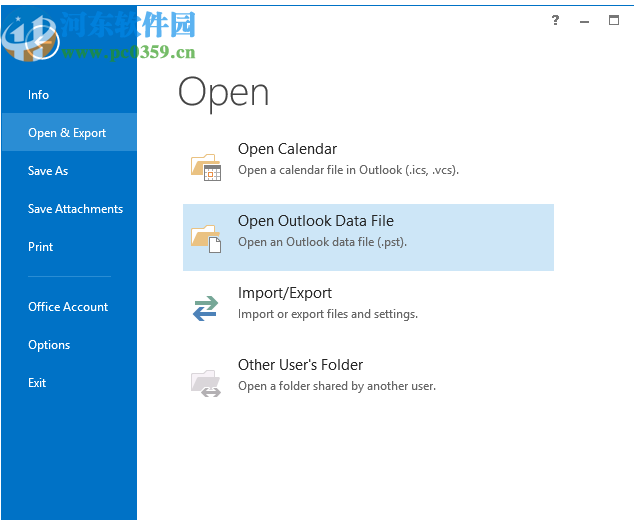Go to Office Account page
Viewport: 634px width, 520px height.
tap(69, 307)
